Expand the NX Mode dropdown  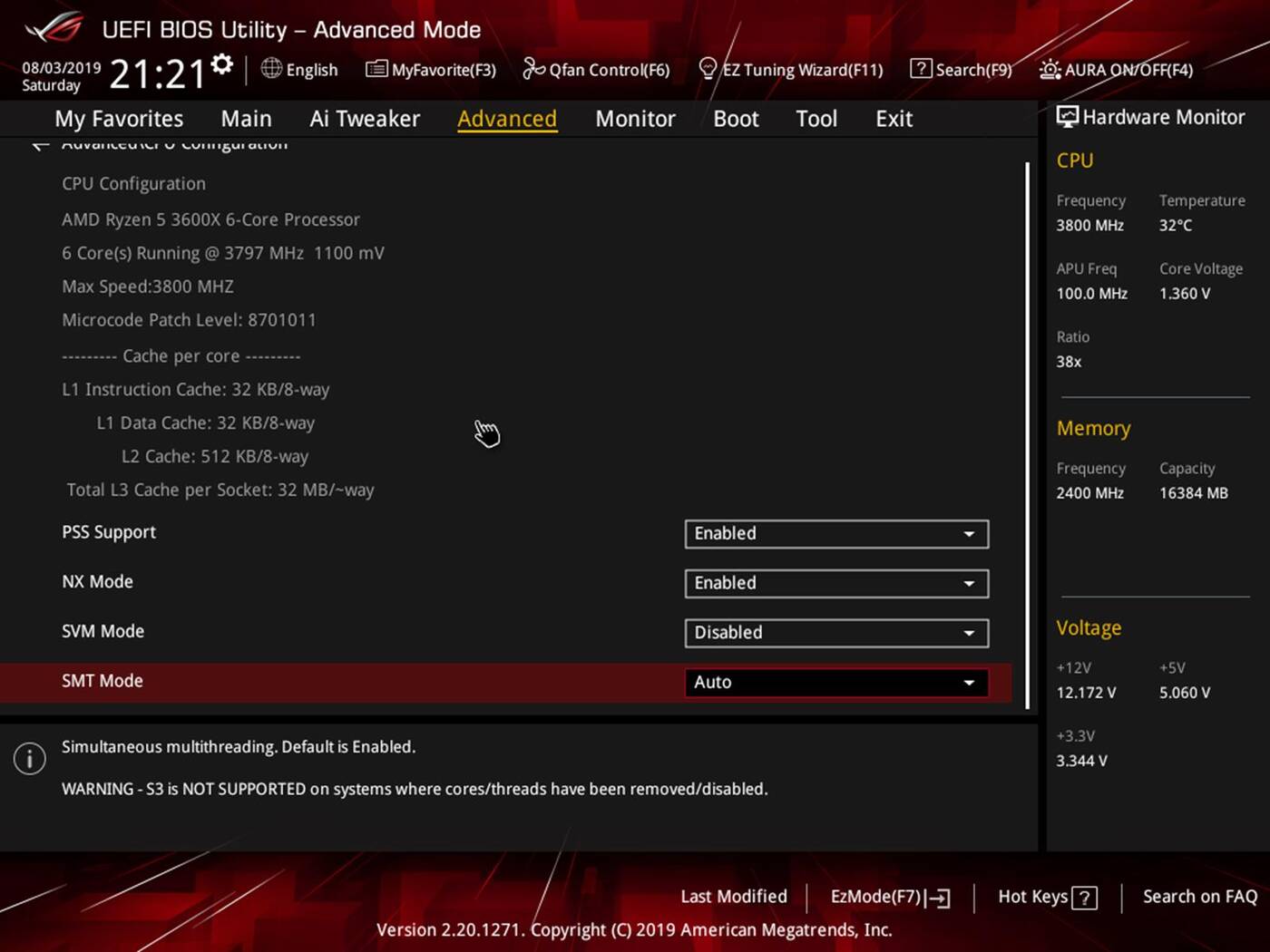[x=835, y=584]
